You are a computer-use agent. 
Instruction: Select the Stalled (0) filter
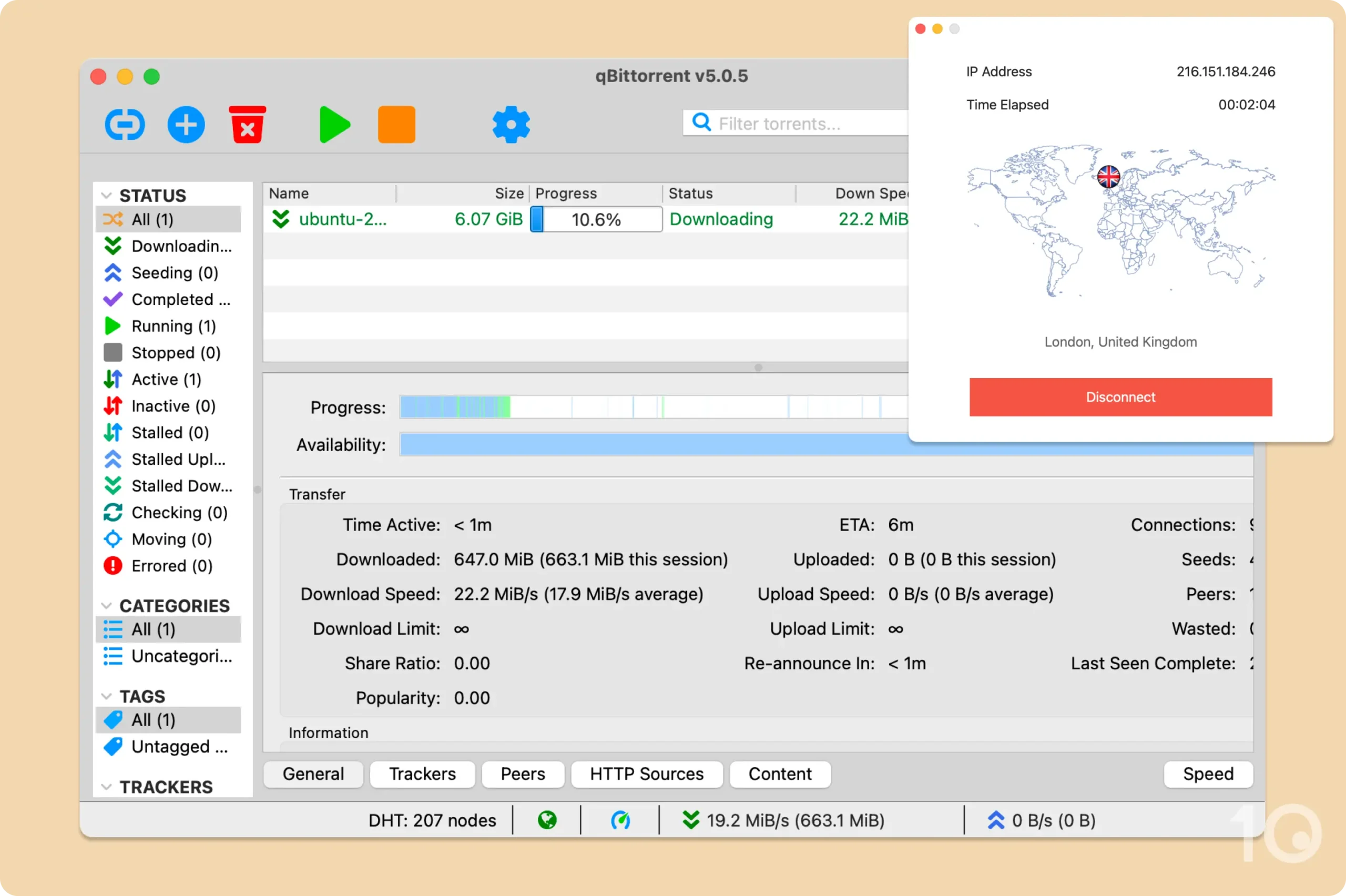[169, 433]
